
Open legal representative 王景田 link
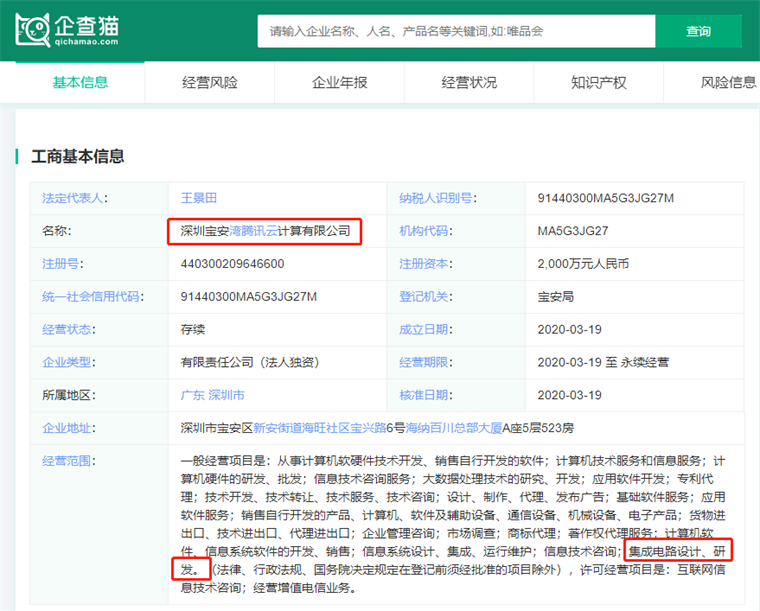point(198,198)
